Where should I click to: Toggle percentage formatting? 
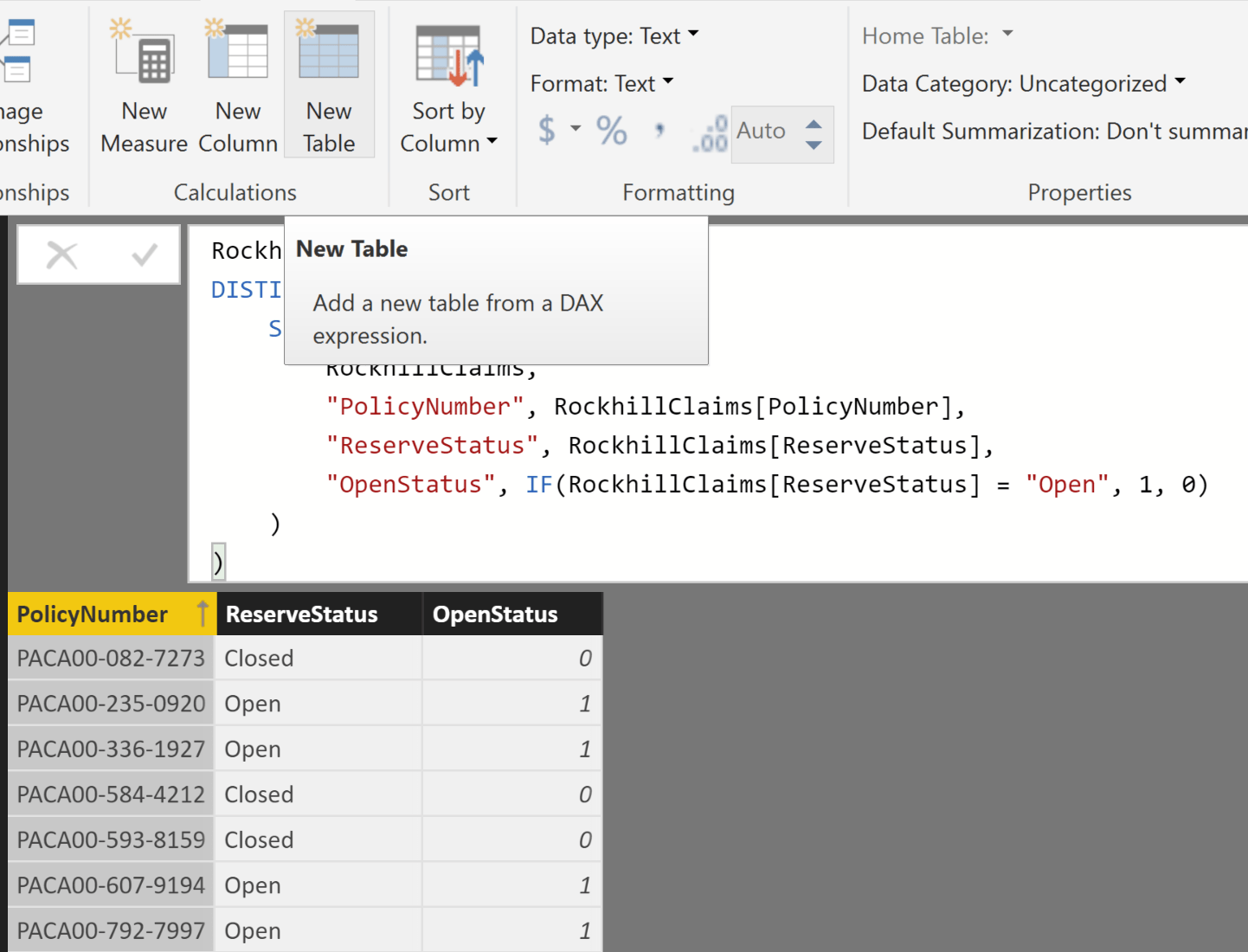(612, 132)
